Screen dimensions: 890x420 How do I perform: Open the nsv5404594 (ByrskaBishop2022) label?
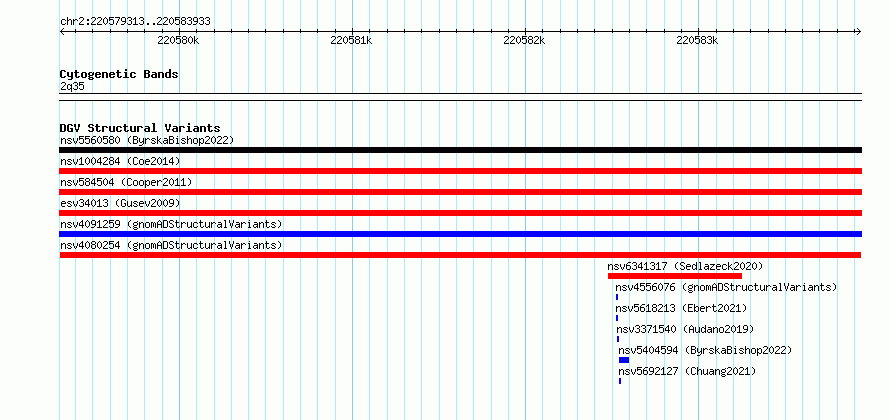point(705,350)
